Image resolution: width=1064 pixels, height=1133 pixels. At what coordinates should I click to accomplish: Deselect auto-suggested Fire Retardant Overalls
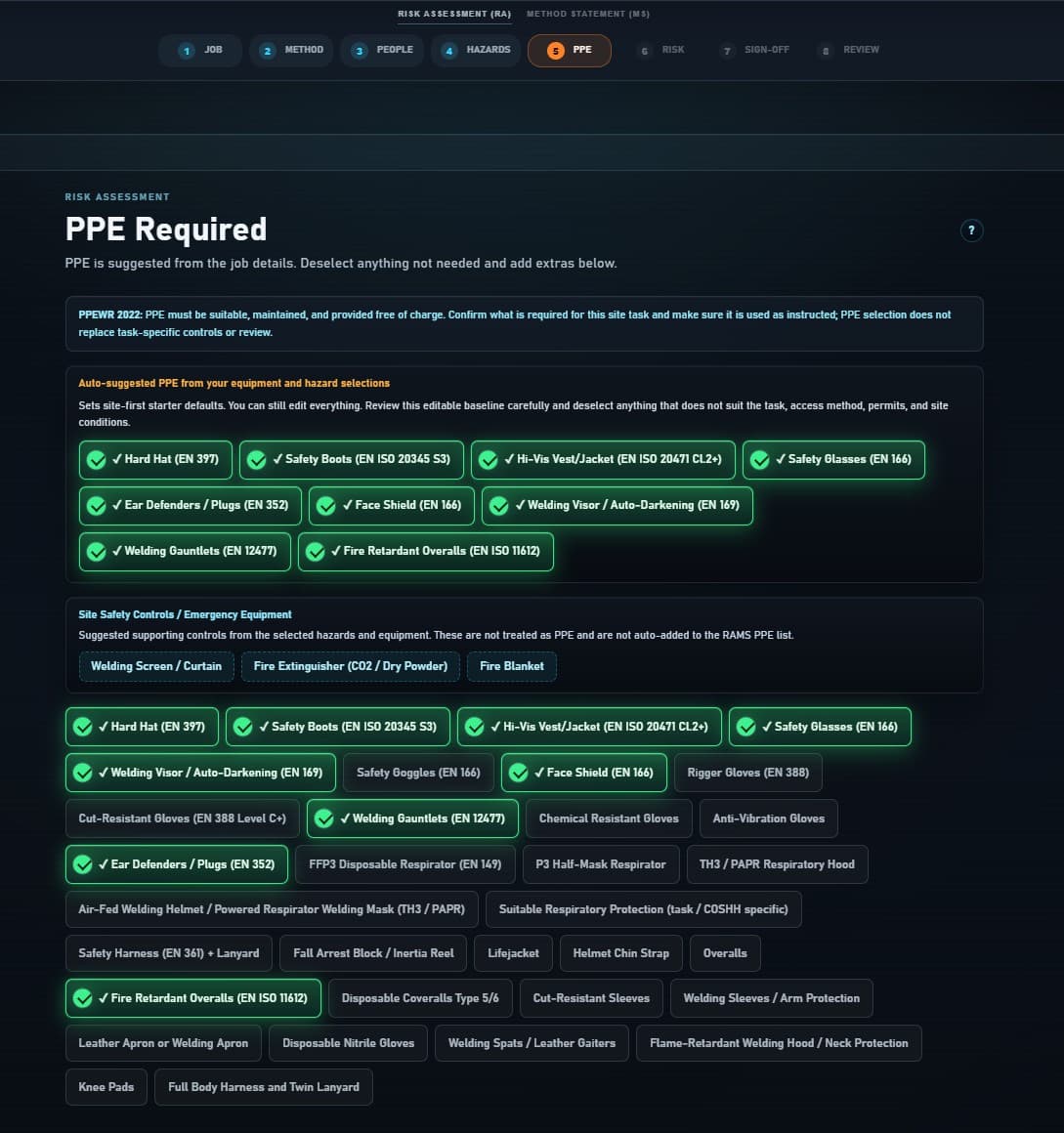point(426,552)
